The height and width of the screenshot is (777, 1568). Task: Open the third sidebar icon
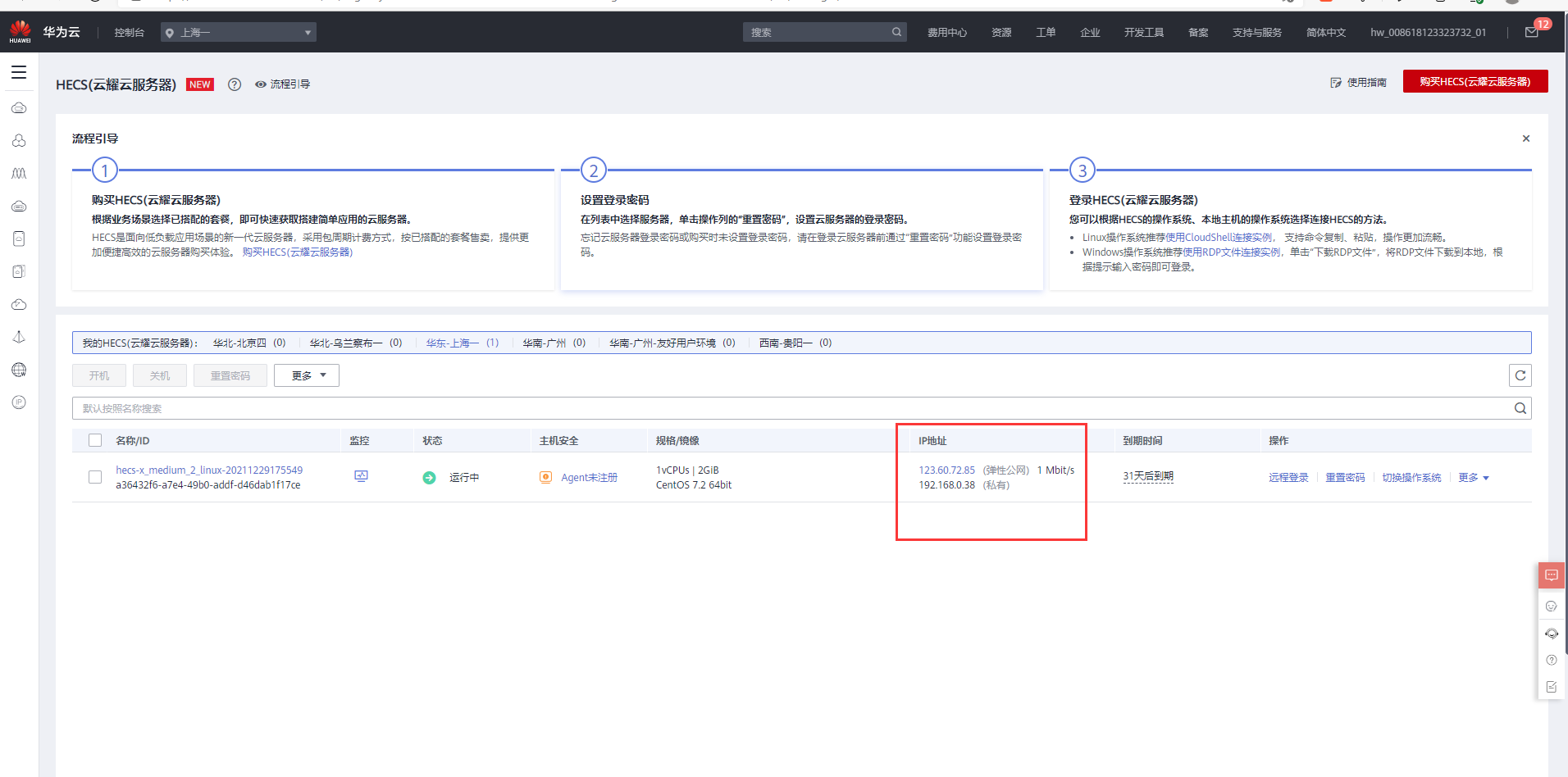tap(19, 174)
